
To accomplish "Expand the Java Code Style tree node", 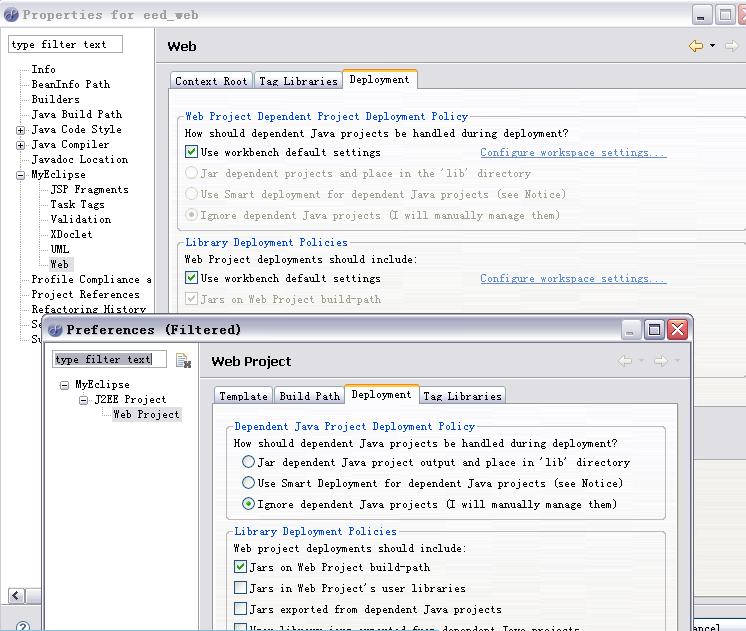I will [x=20, y=130].
